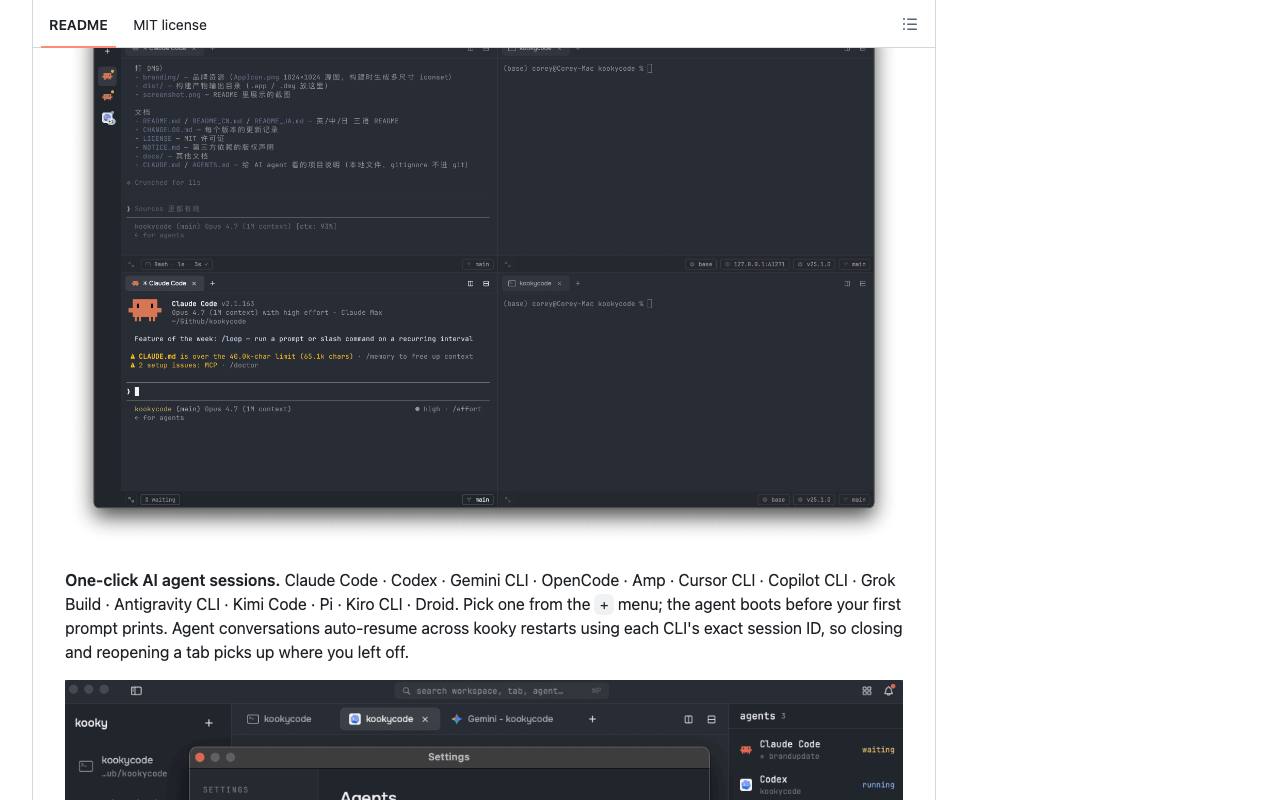The width and height of the screenshot is (1280, 800).
Task: Click the 3 waiting status badge
Action: point(160,499)
